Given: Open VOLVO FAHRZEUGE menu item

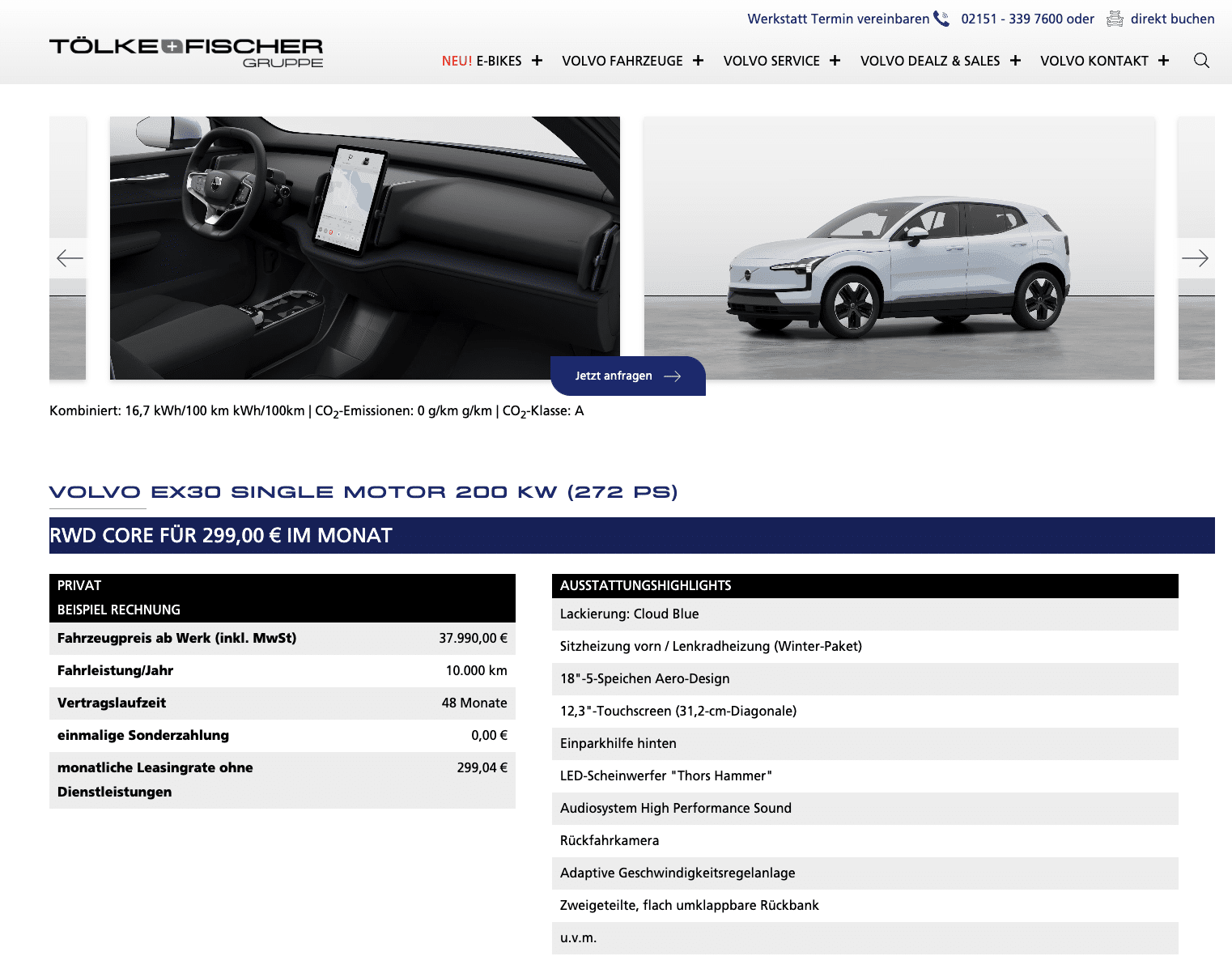Looking at the screenshot, I should tap(622, 61).
